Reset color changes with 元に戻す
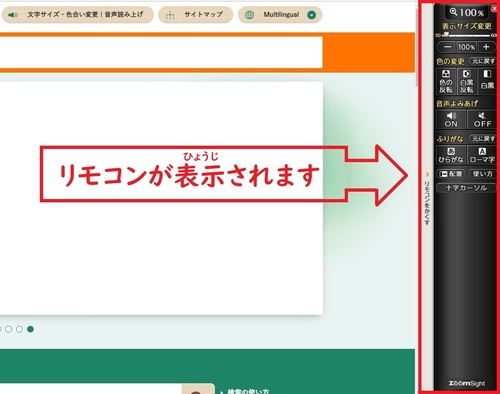The width and height of the screenshot is (500, 394). (483, 61)
